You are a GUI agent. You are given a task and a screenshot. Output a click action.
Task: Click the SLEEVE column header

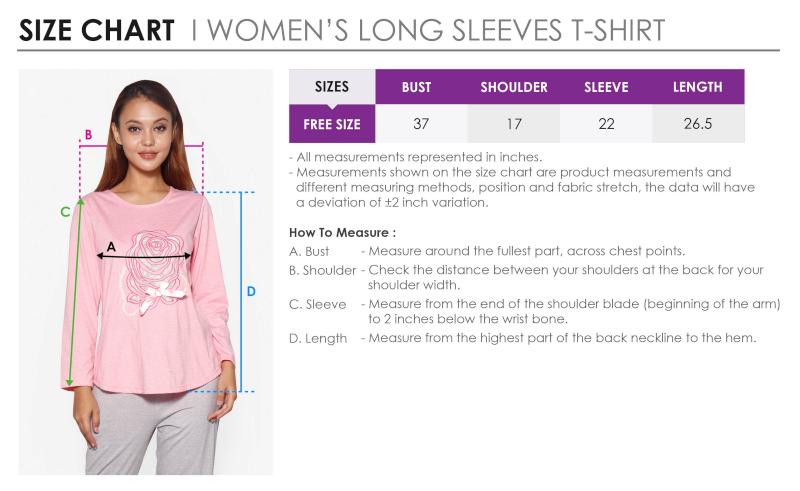[x=606, y=87]
